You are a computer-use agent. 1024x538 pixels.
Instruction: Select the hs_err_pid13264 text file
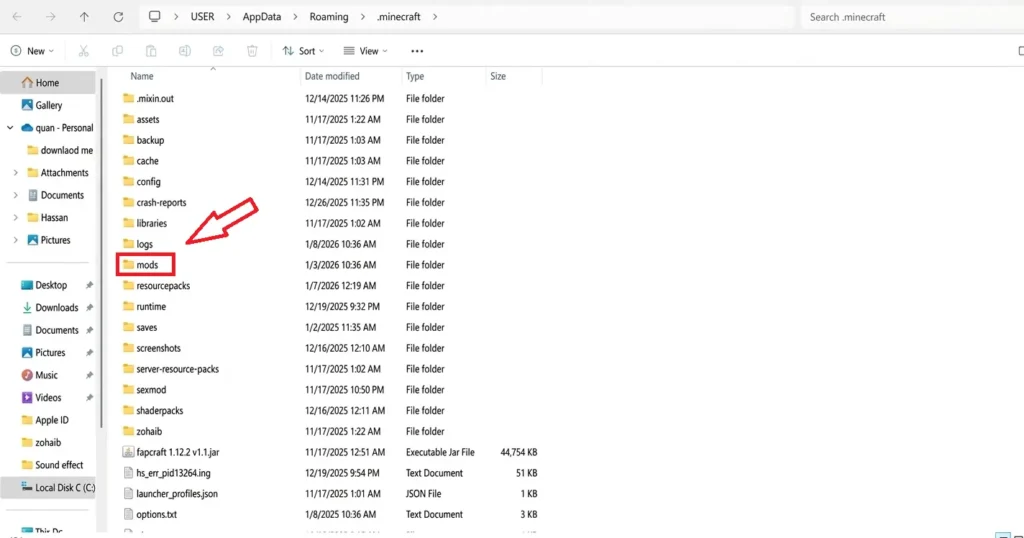[167, 473]
